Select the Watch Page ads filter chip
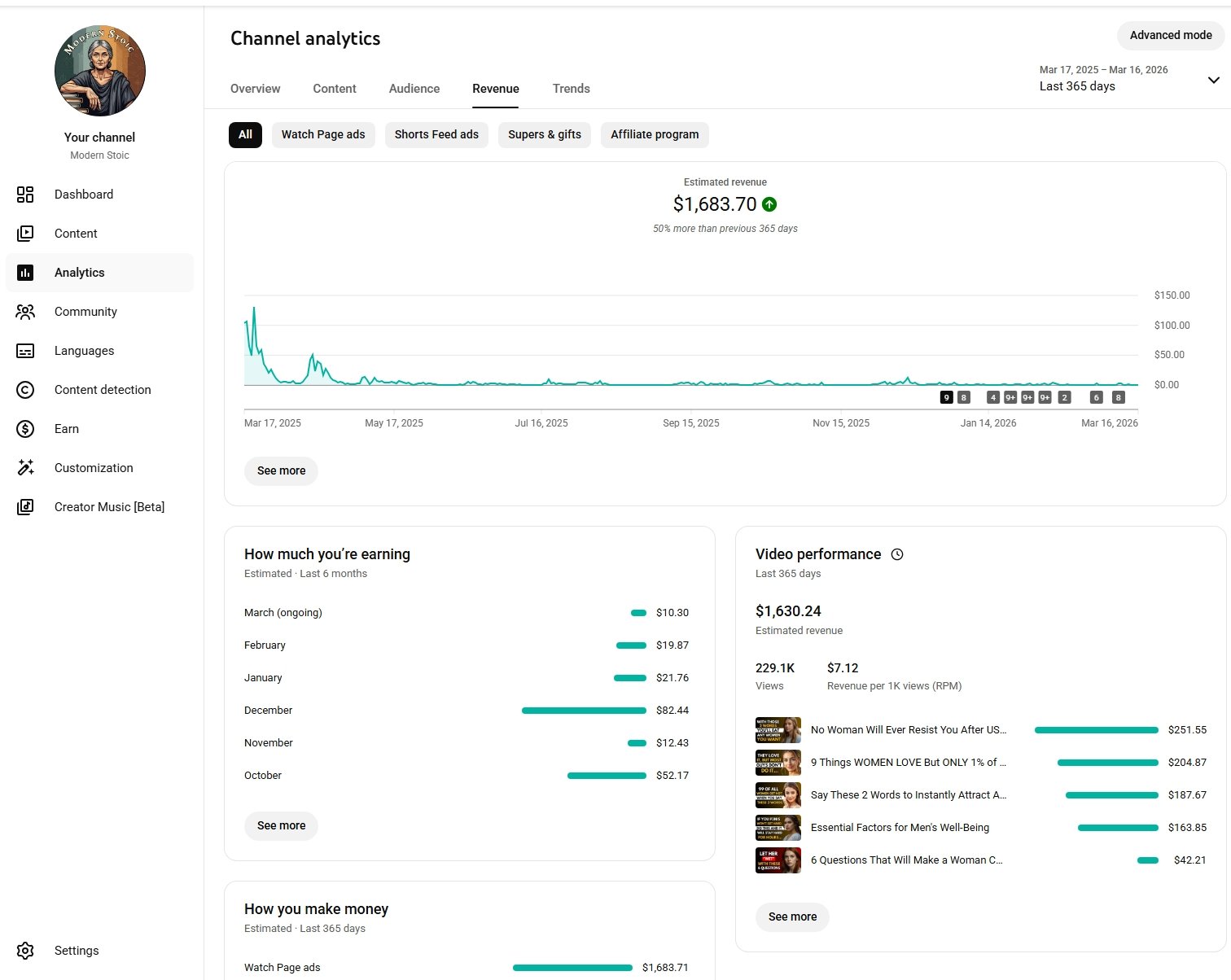Viewport: 1231px width, 980px height. pos(323,135)
